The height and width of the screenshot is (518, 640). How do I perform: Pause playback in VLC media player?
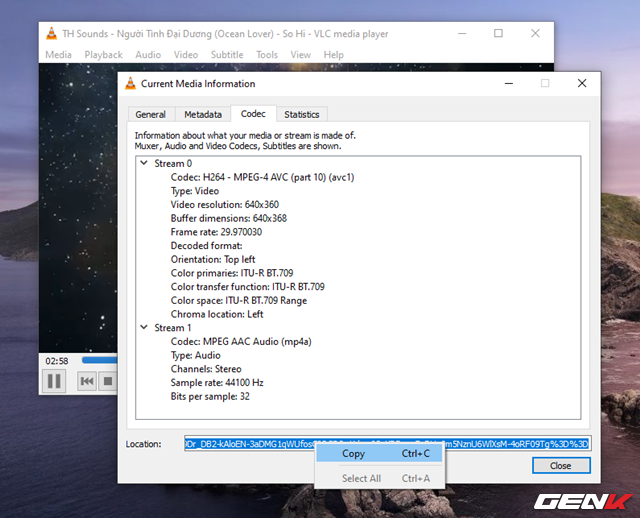[x=54, y=381]
